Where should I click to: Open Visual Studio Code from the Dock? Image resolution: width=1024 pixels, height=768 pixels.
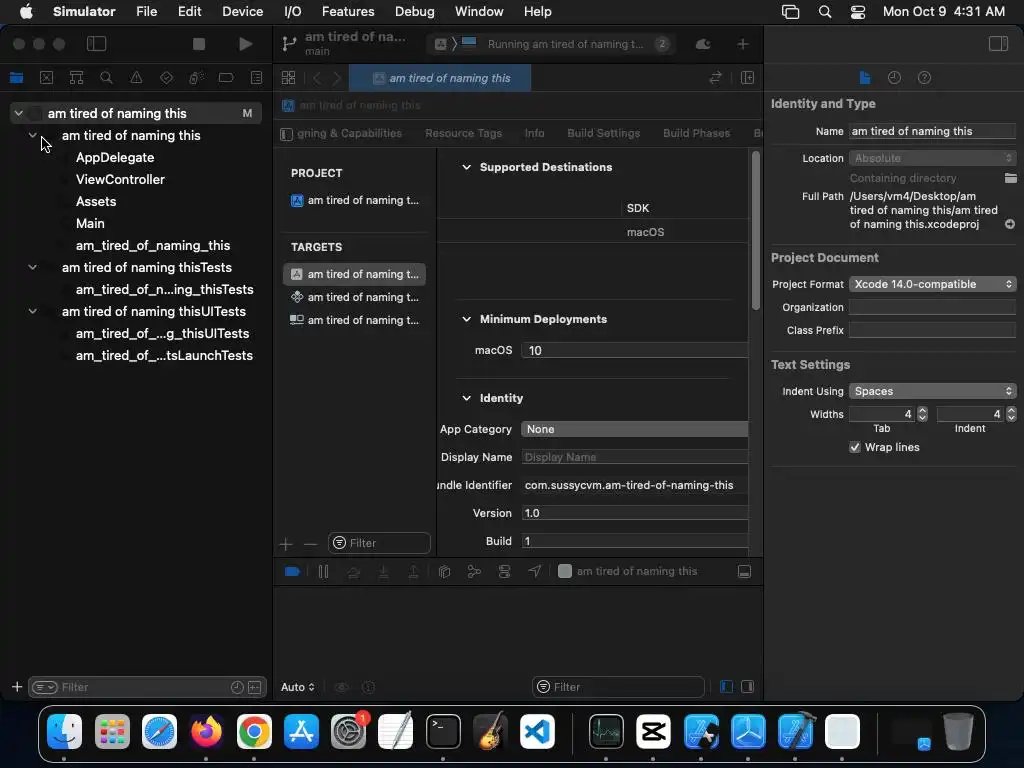(537, 731)
